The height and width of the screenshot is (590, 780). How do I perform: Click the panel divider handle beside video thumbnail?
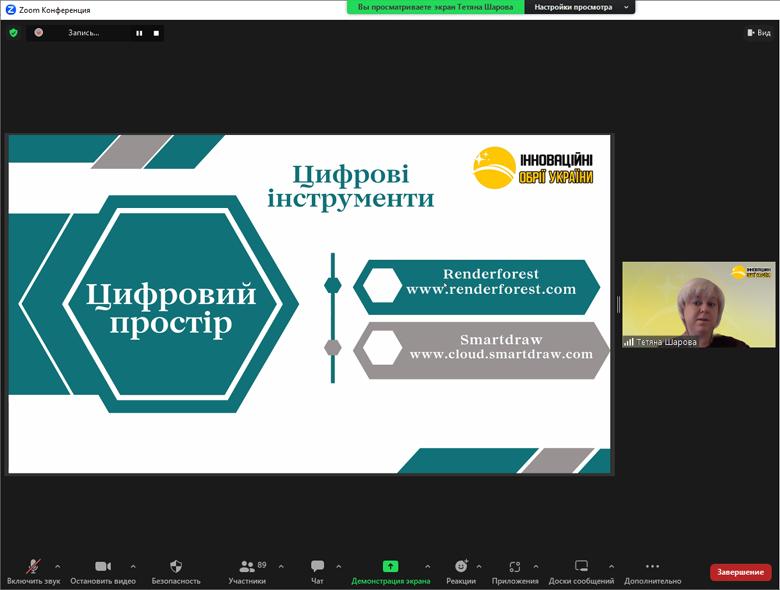tap(618, 304)
